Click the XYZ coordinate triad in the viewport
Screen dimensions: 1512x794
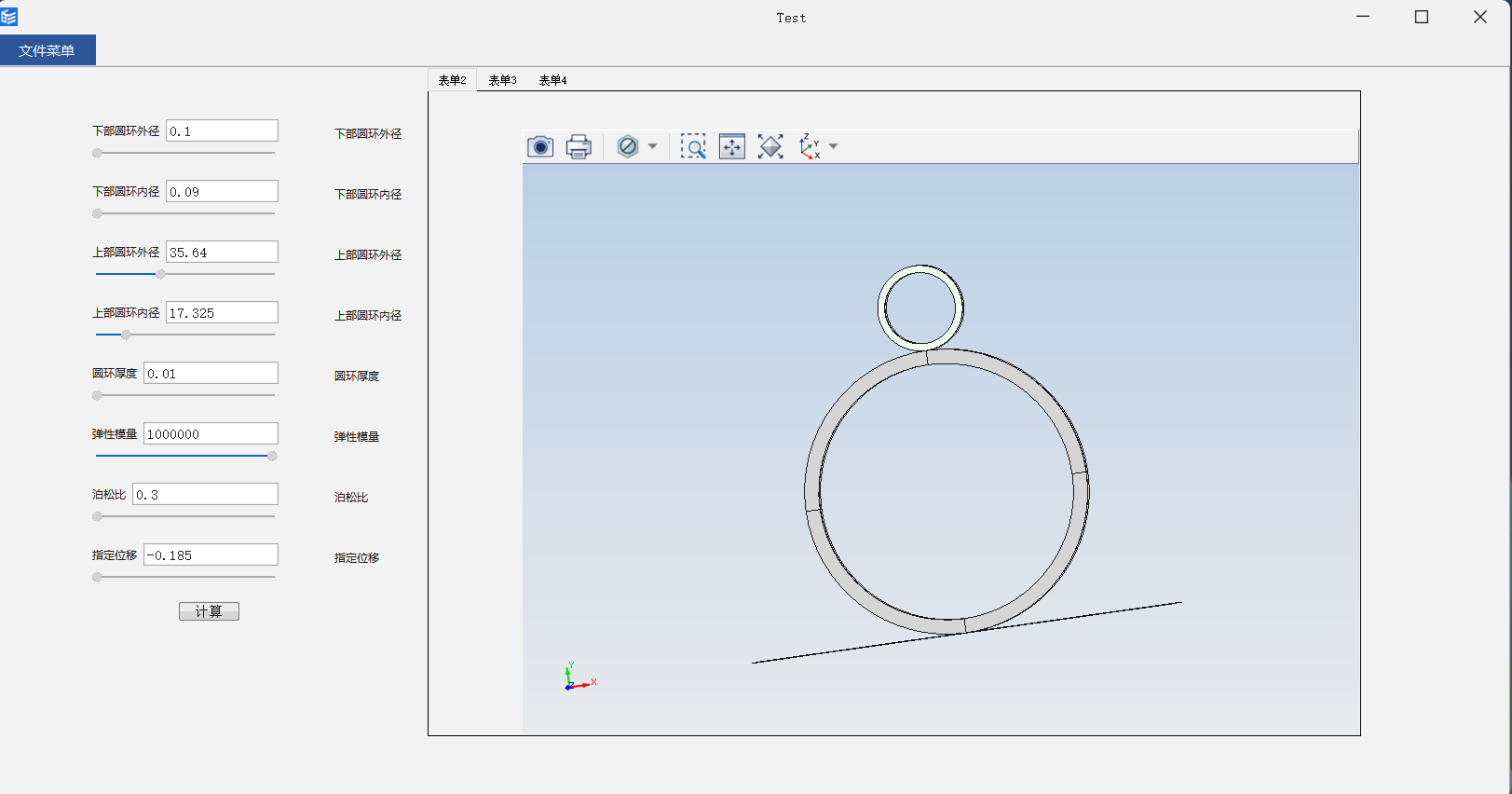[x=579, y=678]
